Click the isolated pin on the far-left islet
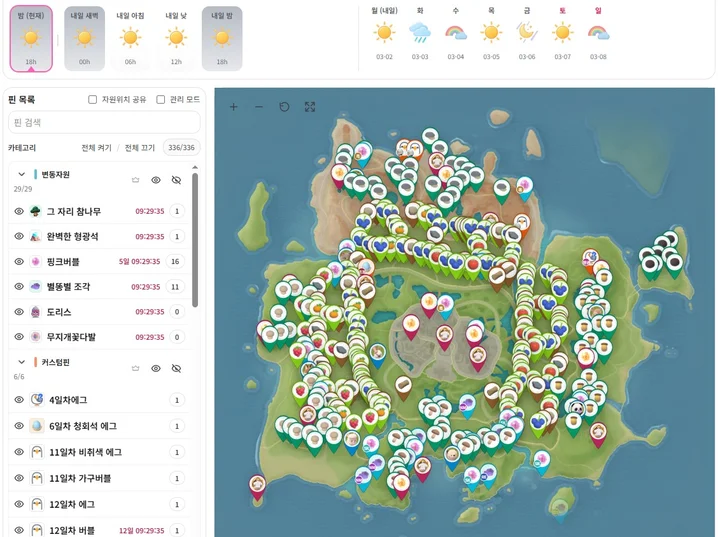Viewport: 718px width, 537px height. 257,484
